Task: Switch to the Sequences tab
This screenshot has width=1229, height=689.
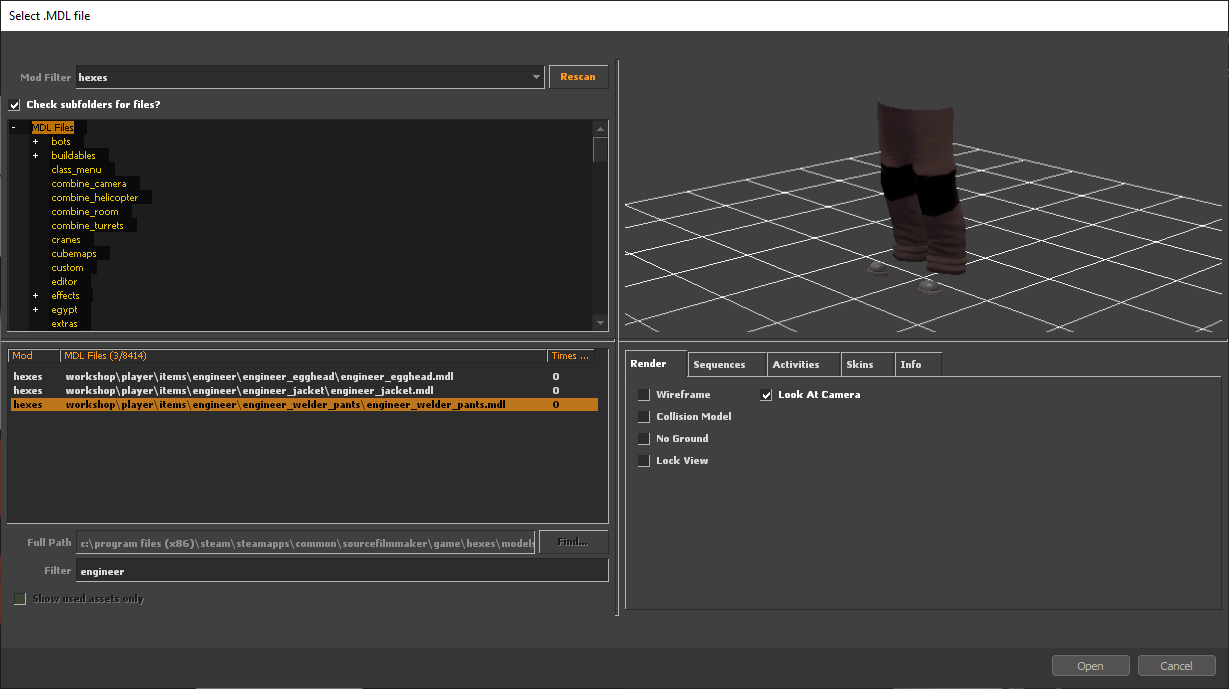Action: tap(726, 364)
